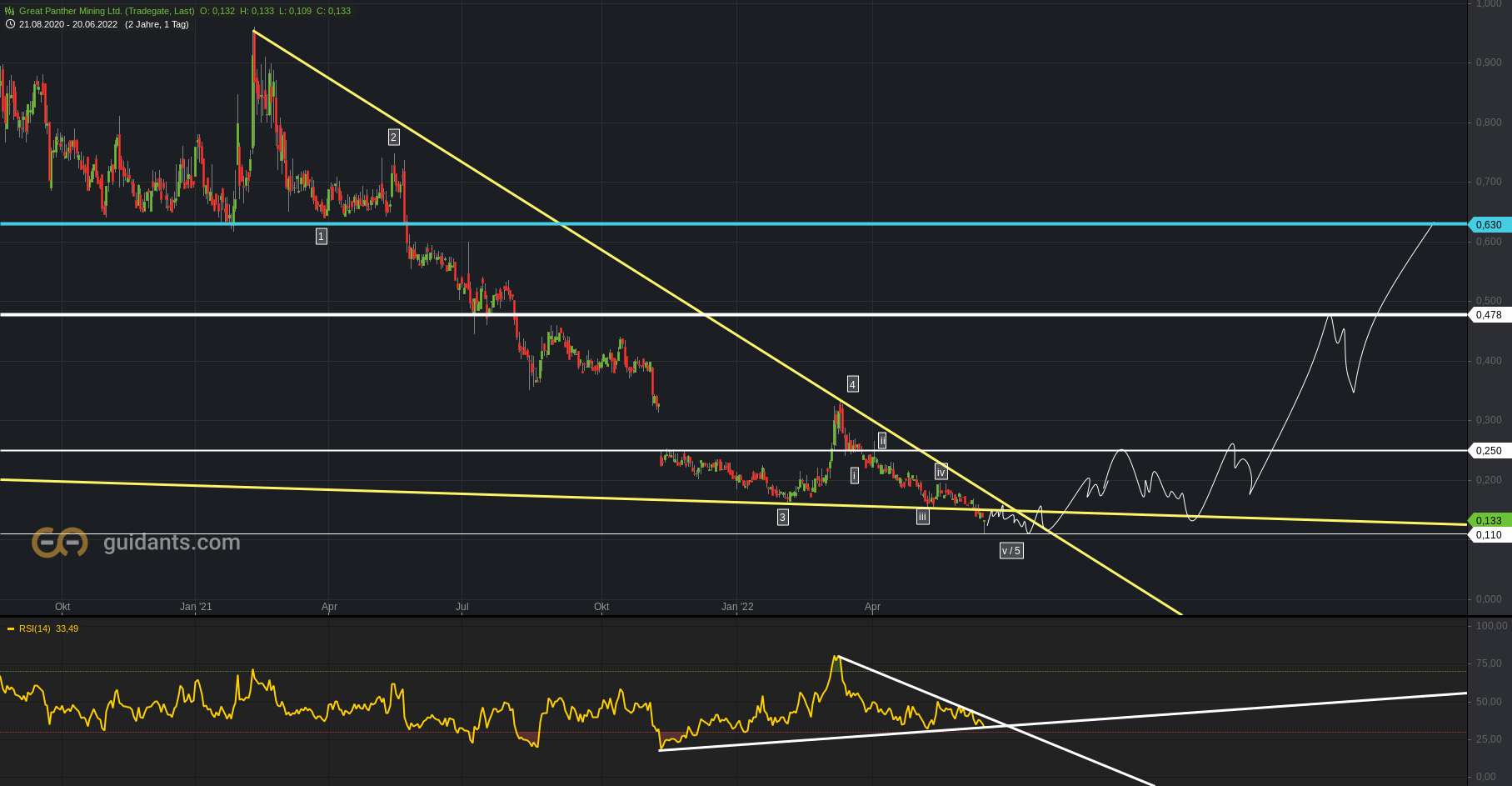Click 0,900 on the price axis

[x=1489, y=63]
